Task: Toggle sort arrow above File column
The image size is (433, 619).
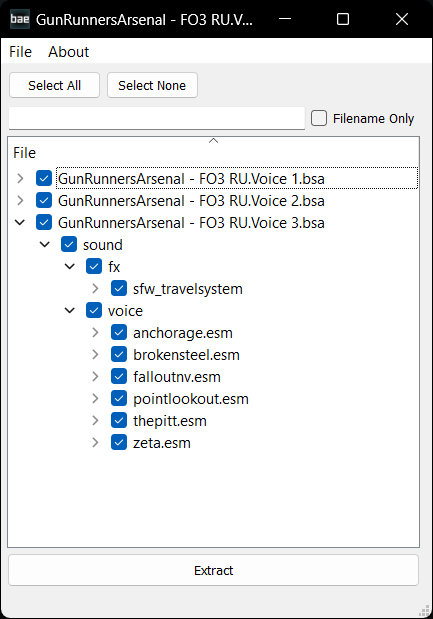Action: click(214, 141)
